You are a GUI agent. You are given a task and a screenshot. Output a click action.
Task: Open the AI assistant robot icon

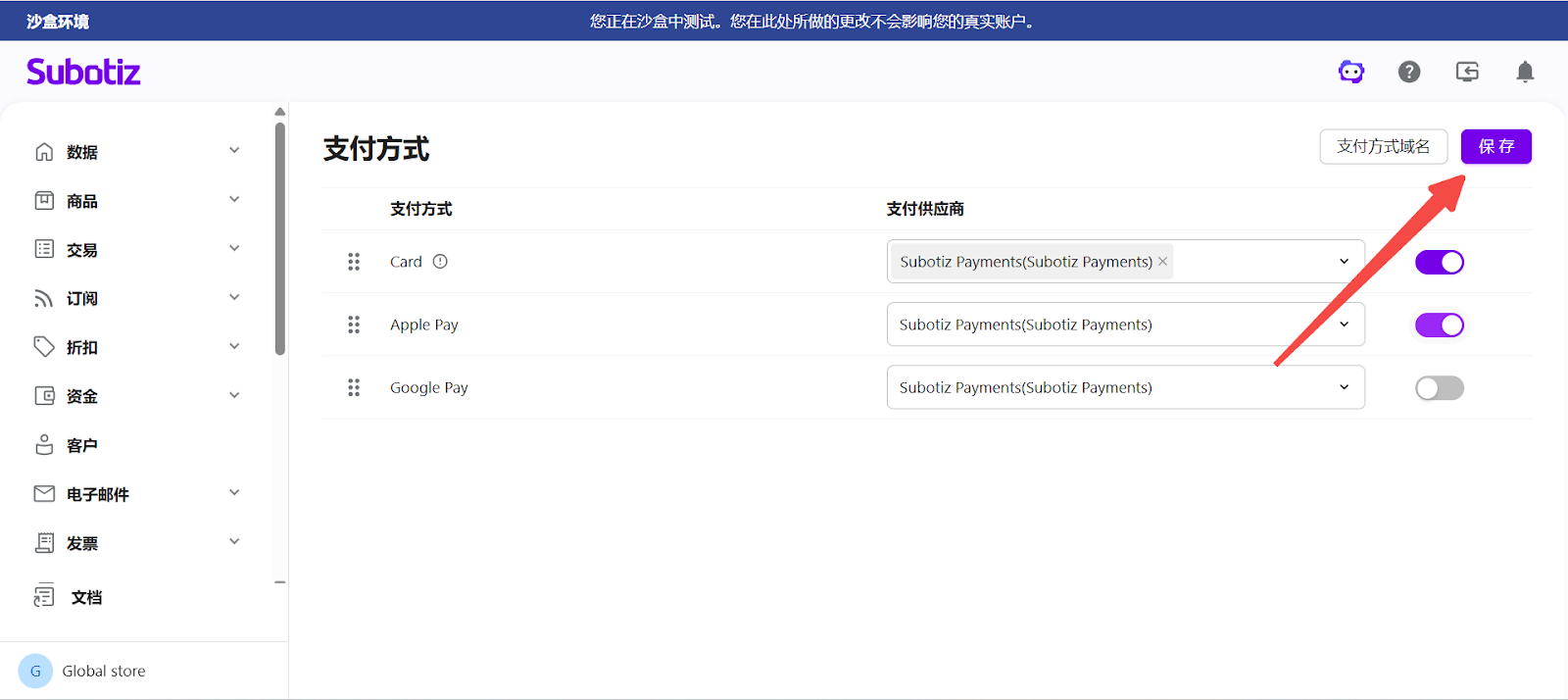click(1351, 72)
